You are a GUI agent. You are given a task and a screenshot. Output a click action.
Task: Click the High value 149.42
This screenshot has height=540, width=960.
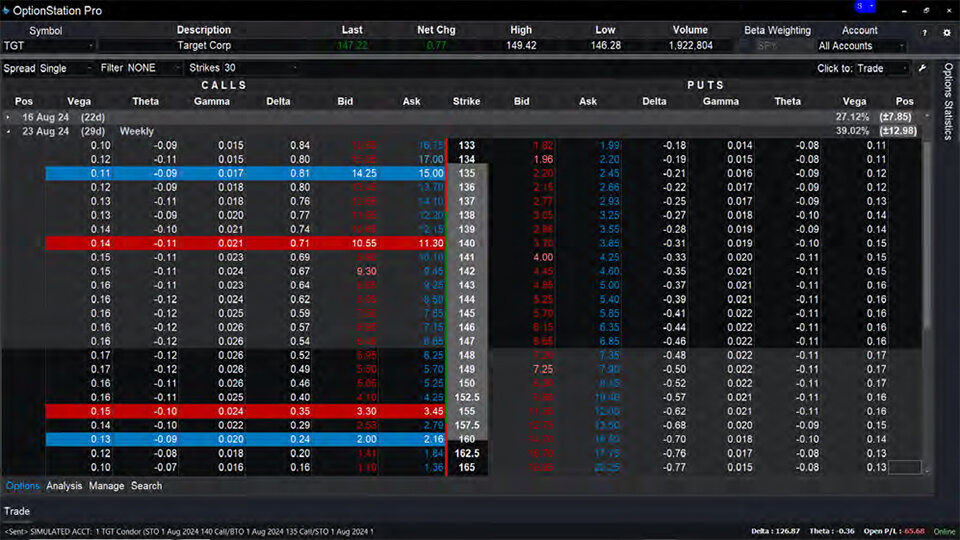click(x=521, y=45)
